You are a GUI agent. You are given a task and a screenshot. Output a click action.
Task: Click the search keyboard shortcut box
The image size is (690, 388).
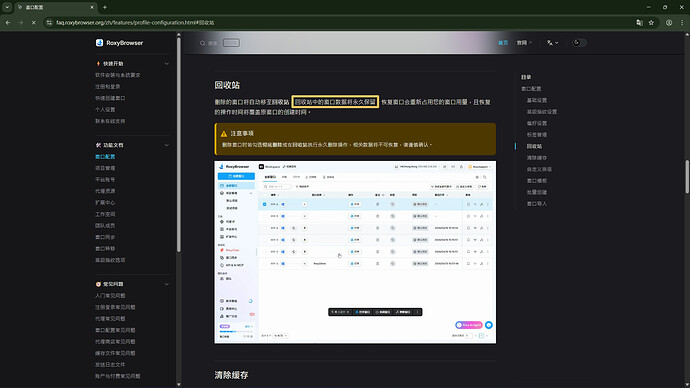(231, 43)
